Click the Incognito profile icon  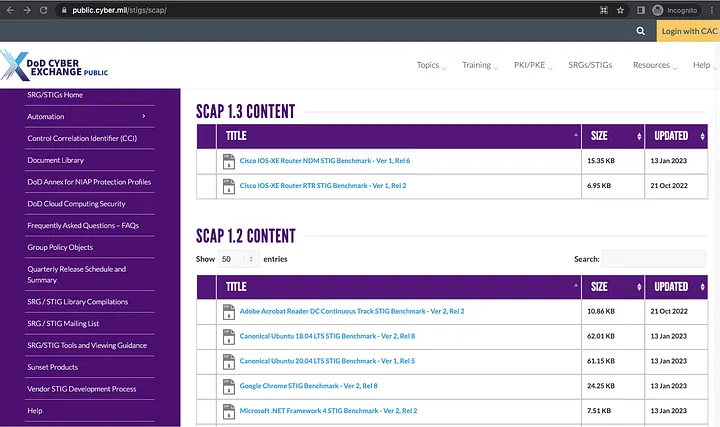click(x=658, y=10)
